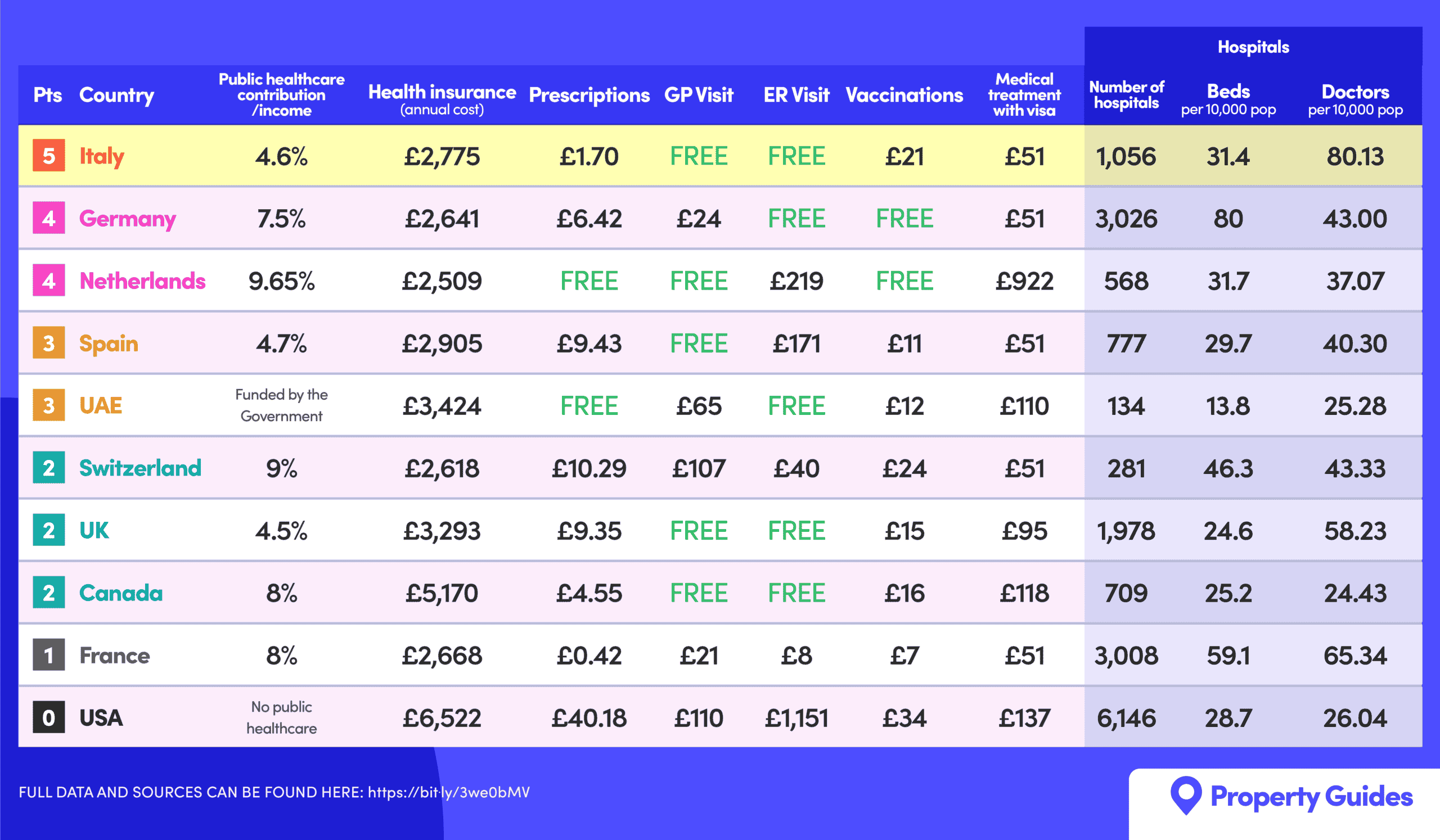Click Spain's orange 3 points badge
Viewport: 1440px width, 840px height.
click(48, 342)
